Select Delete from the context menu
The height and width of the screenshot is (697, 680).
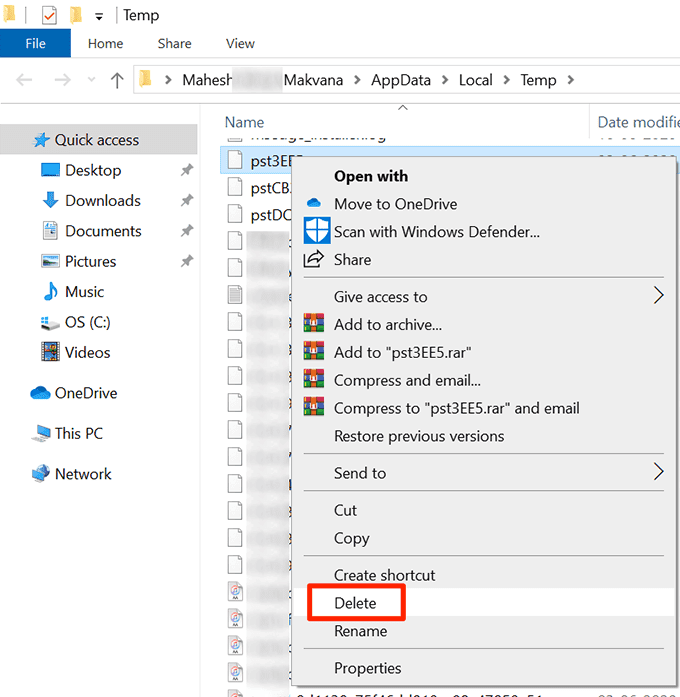355,603
